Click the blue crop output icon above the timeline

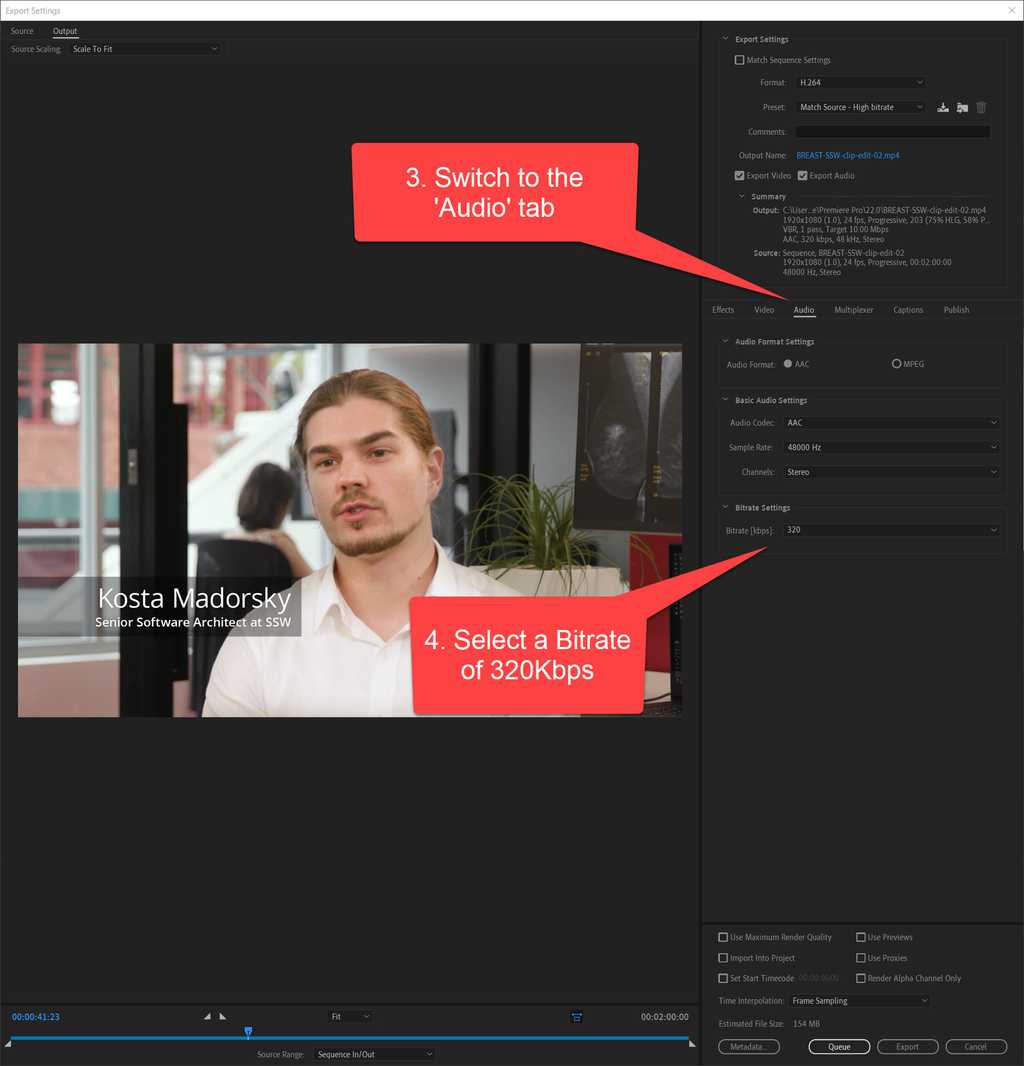(577, 1017)
